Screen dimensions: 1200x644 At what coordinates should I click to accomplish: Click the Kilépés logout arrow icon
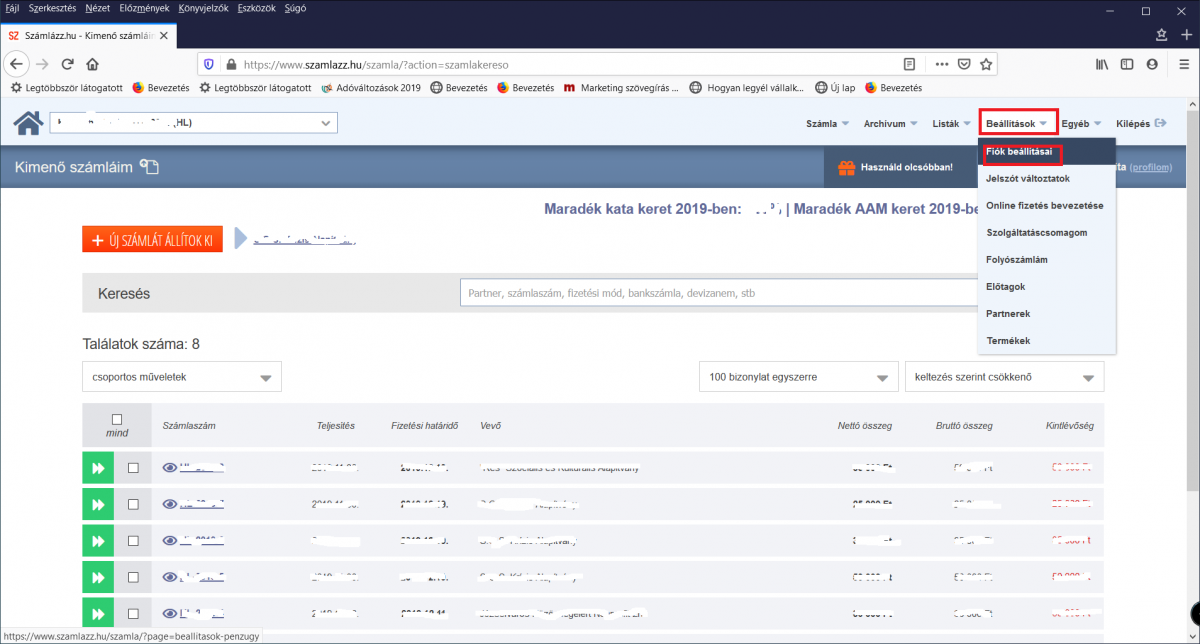1161,123
